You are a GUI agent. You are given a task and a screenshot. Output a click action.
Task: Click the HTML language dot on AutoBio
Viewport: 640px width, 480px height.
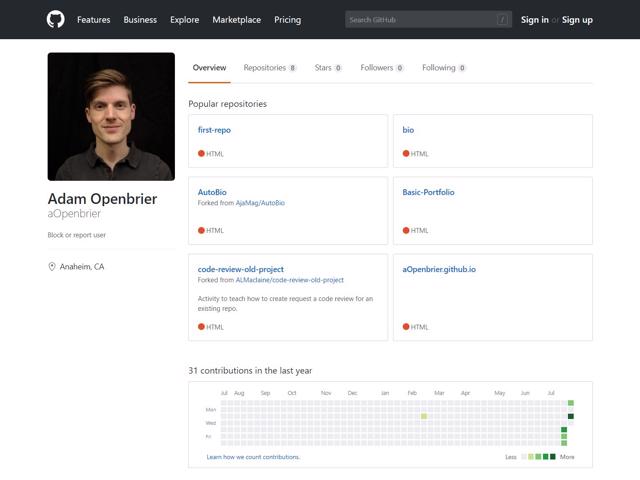click(x=201, y=230)
